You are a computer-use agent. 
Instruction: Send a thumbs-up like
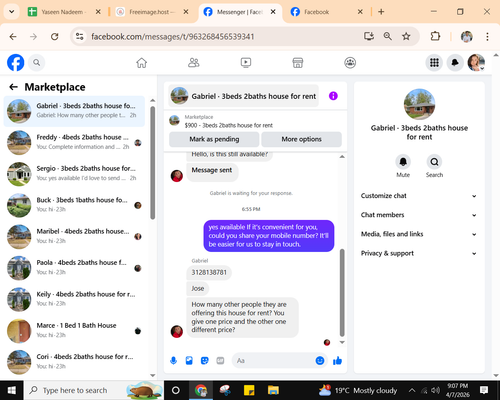[x=337, y=360]
